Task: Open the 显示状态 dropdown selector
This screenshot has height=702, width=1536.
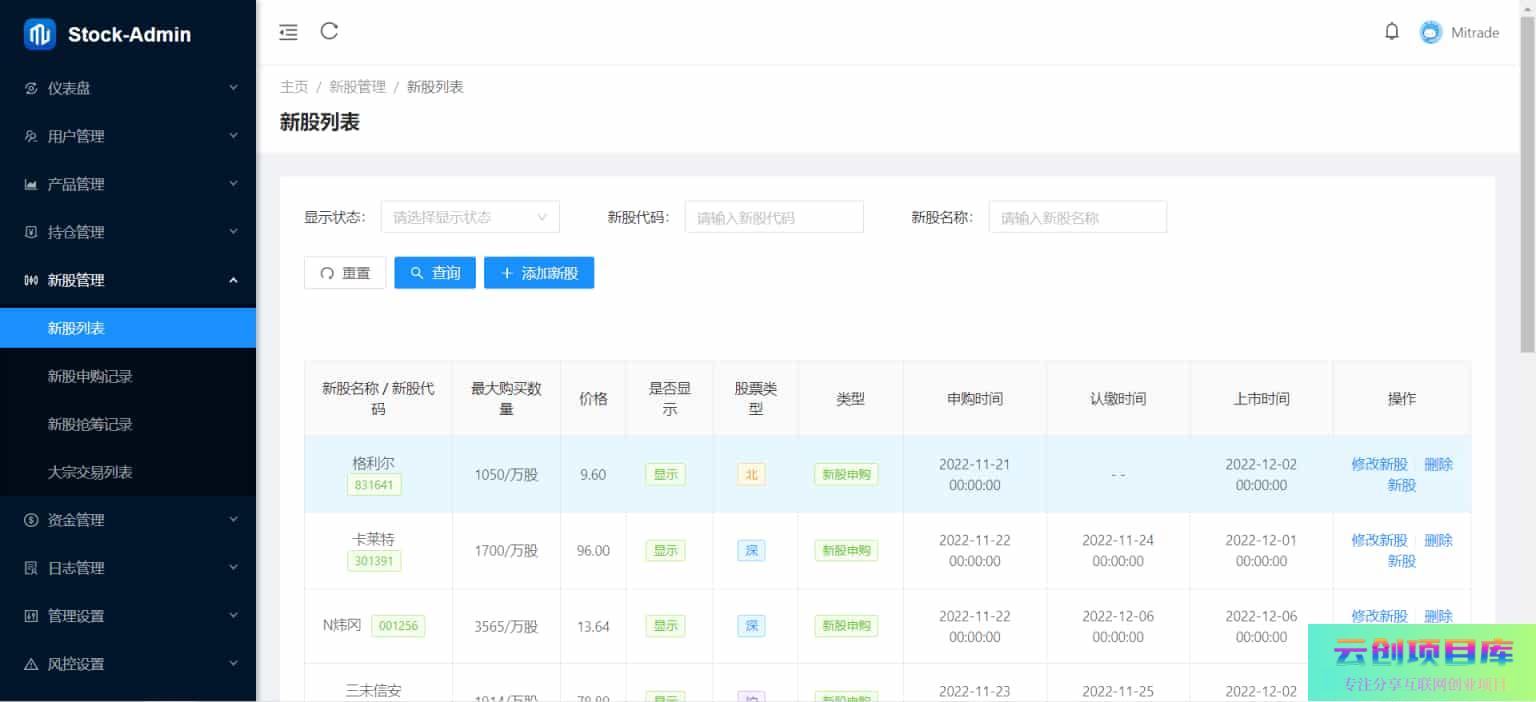Action: coord(470,217)
